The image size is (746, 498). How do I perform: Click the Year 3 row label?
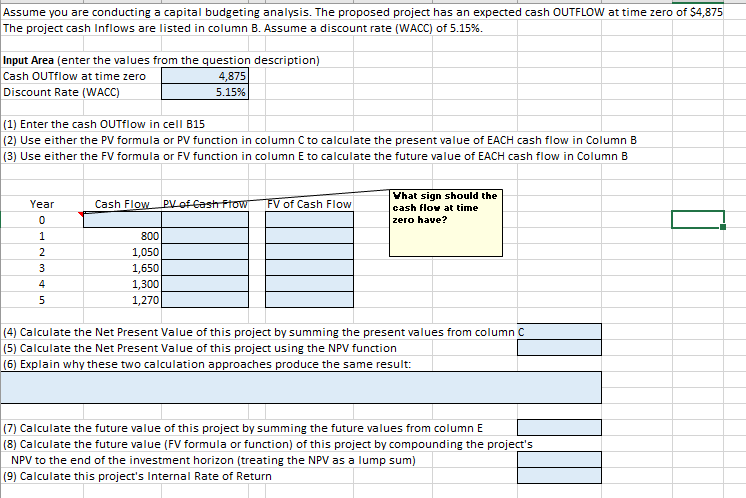[42, 268]
